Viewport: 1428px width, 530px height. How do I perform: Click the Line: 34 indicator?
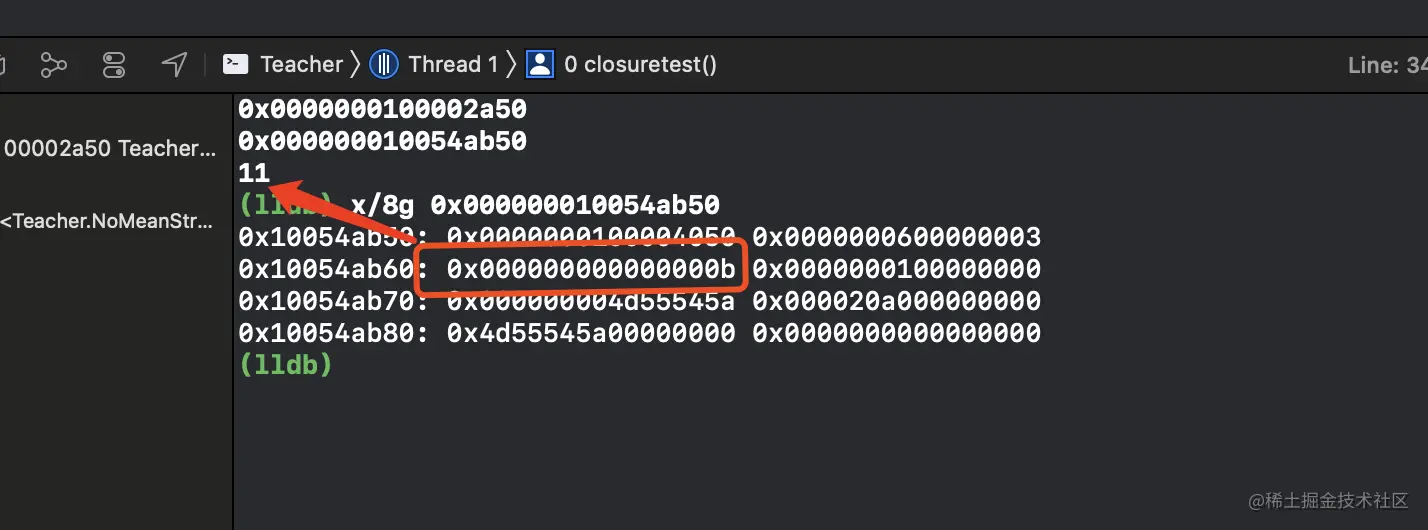tap(1387, 65)
